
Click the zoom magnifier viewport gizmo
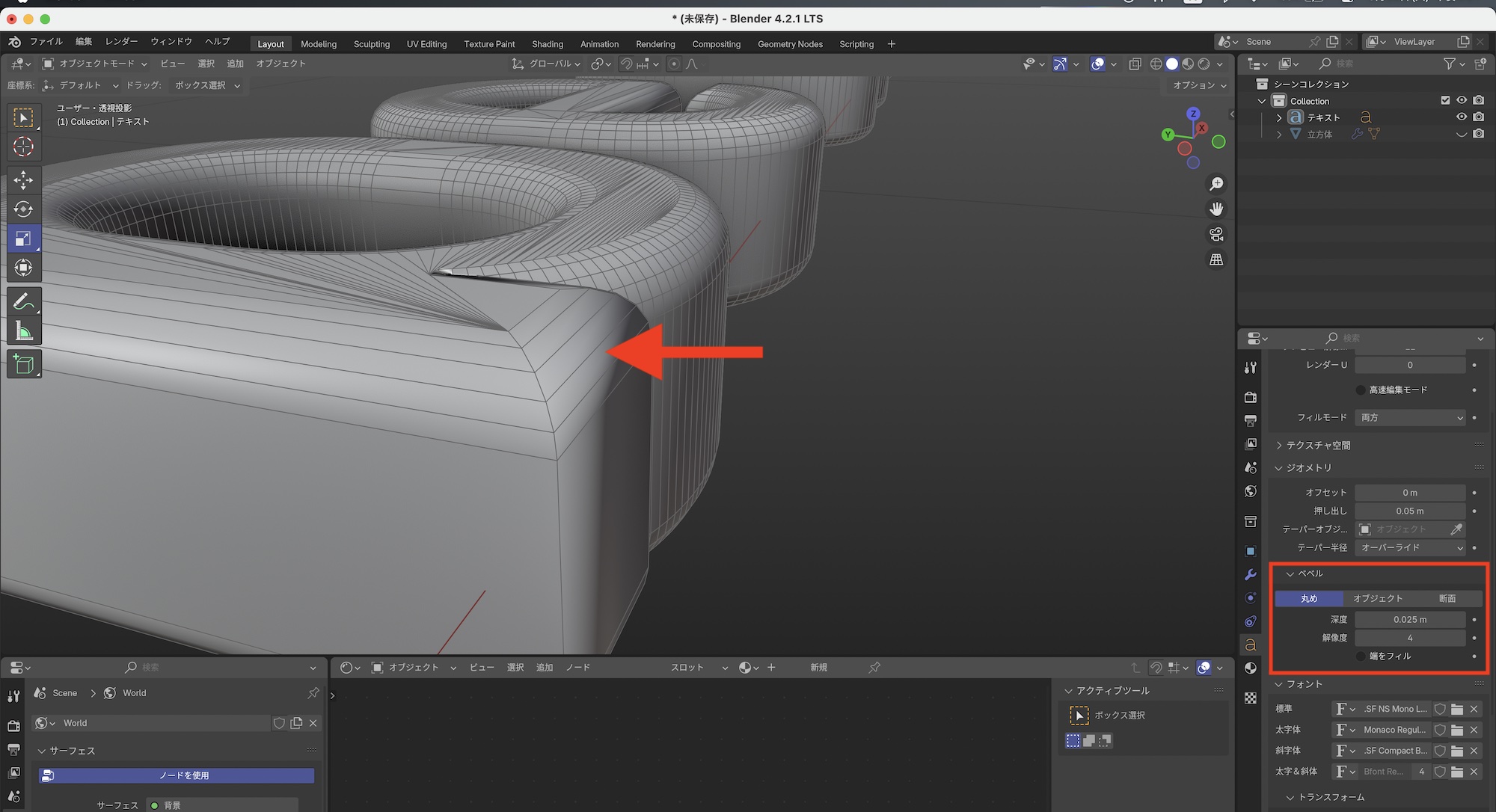point(1216,184)
